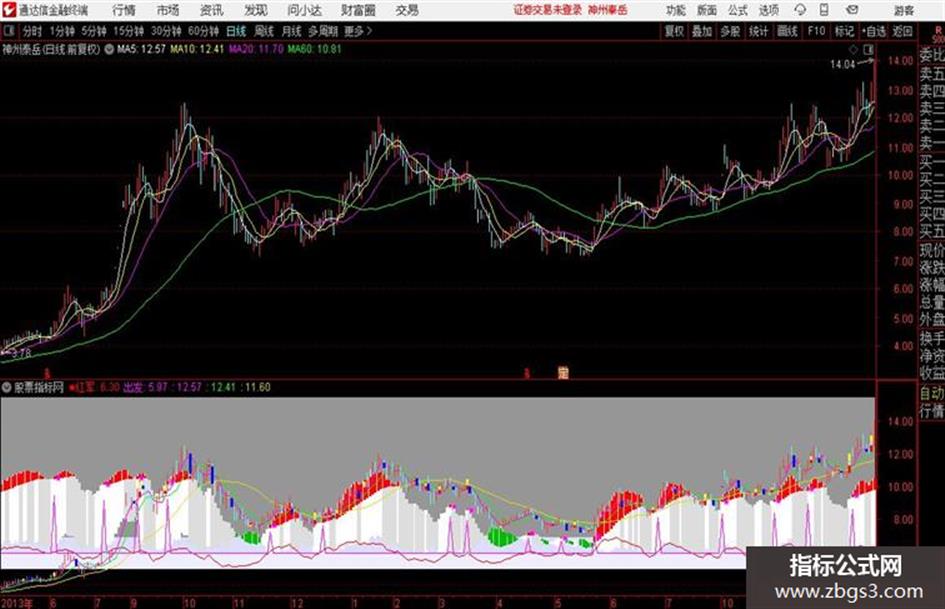The width and height of the screenshot is (945, 609).
Task: Switch to 5分钟 period
Action: coord(94,31)
